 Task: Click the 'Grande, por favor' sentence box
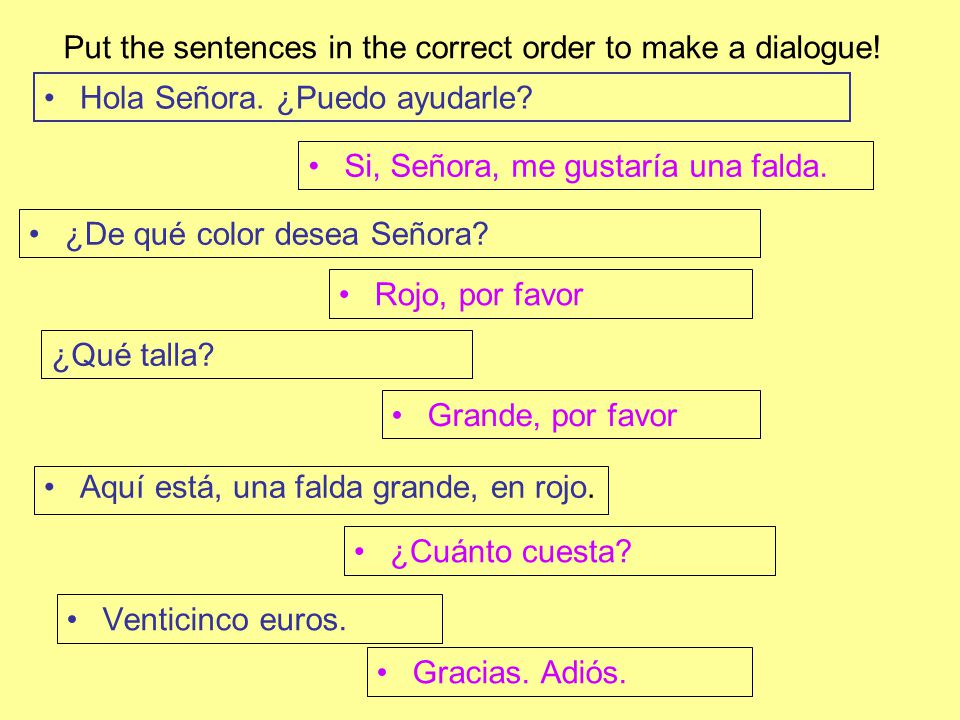[x=571, y=414]
